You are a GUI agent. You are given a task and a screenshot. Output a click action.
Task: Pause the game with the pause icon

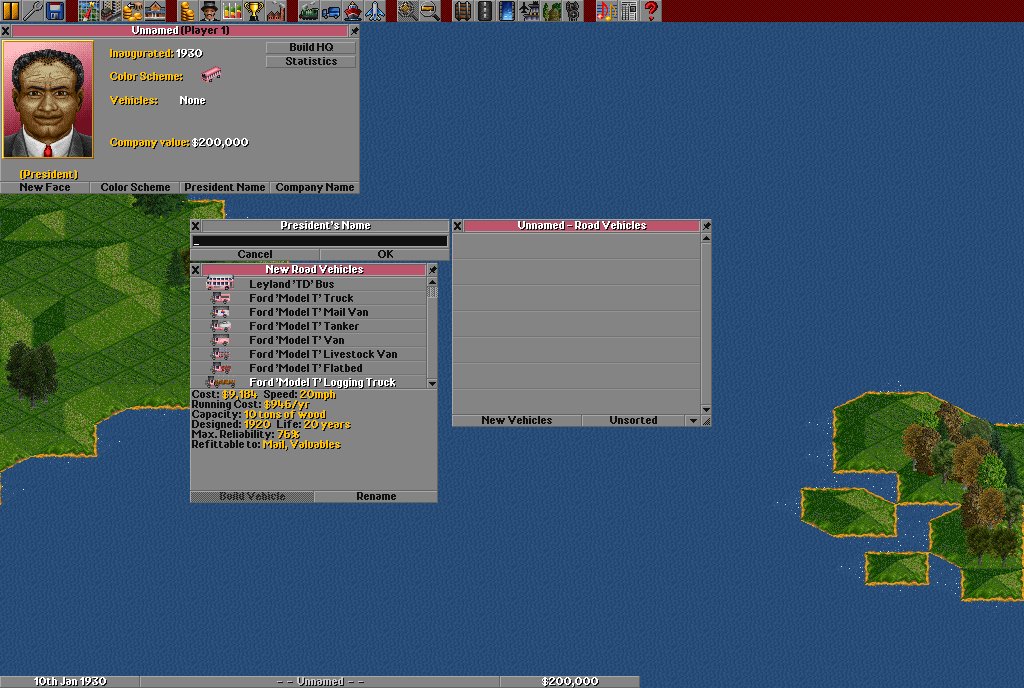[11, 10]
